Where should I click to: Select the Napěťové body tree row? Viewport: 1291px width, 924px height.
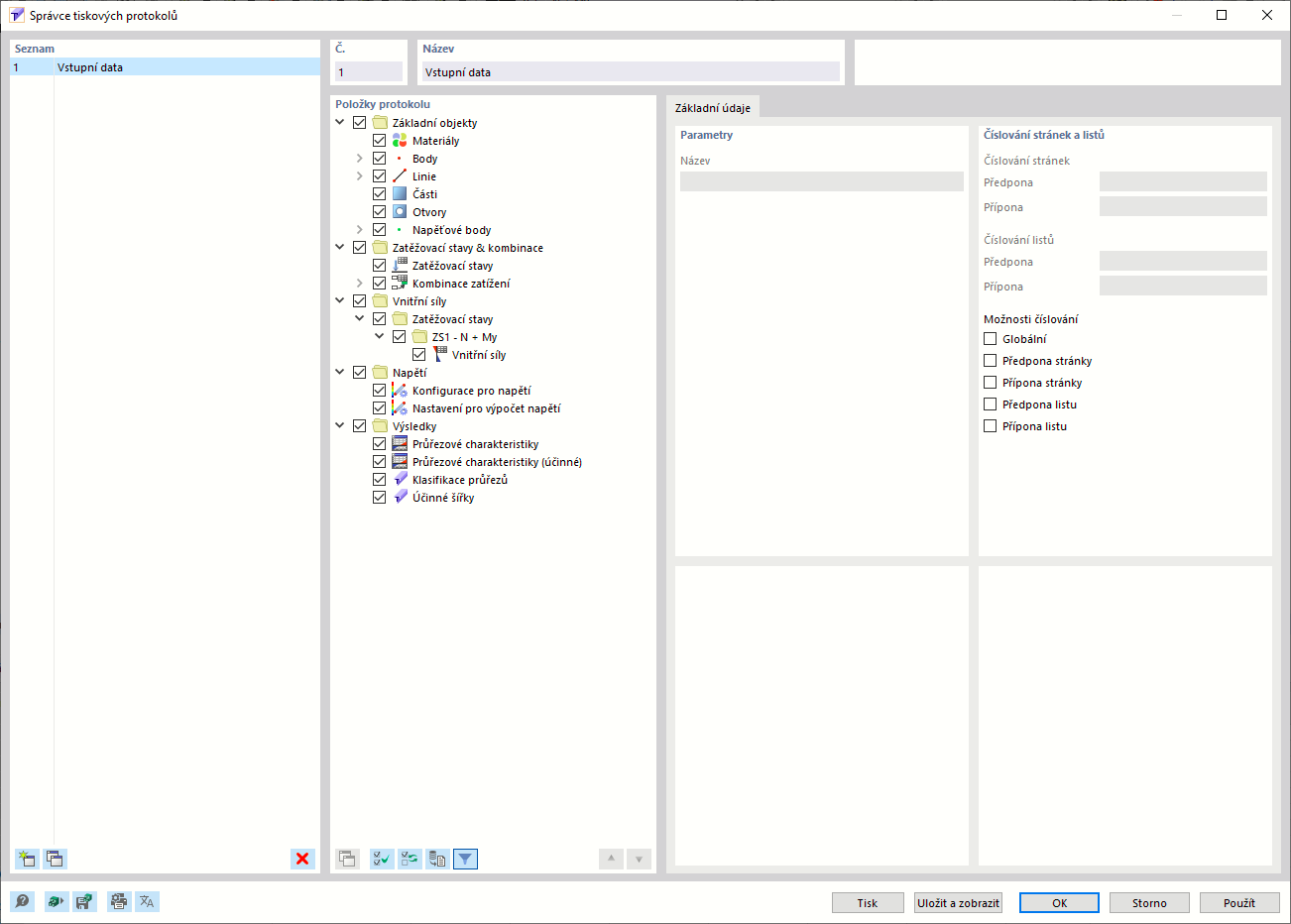[451, 230]
